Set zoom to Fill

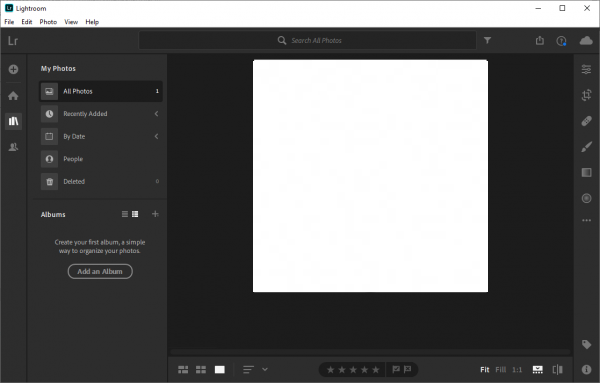click(501, 370)
